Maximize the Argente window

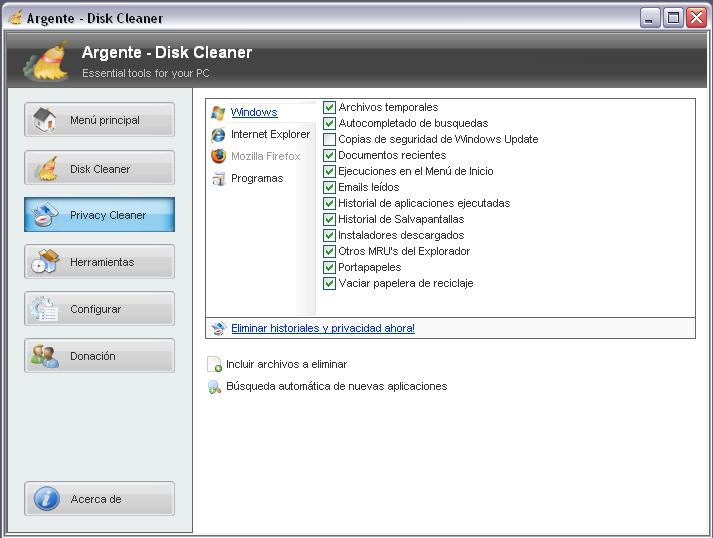click(673, 18)
